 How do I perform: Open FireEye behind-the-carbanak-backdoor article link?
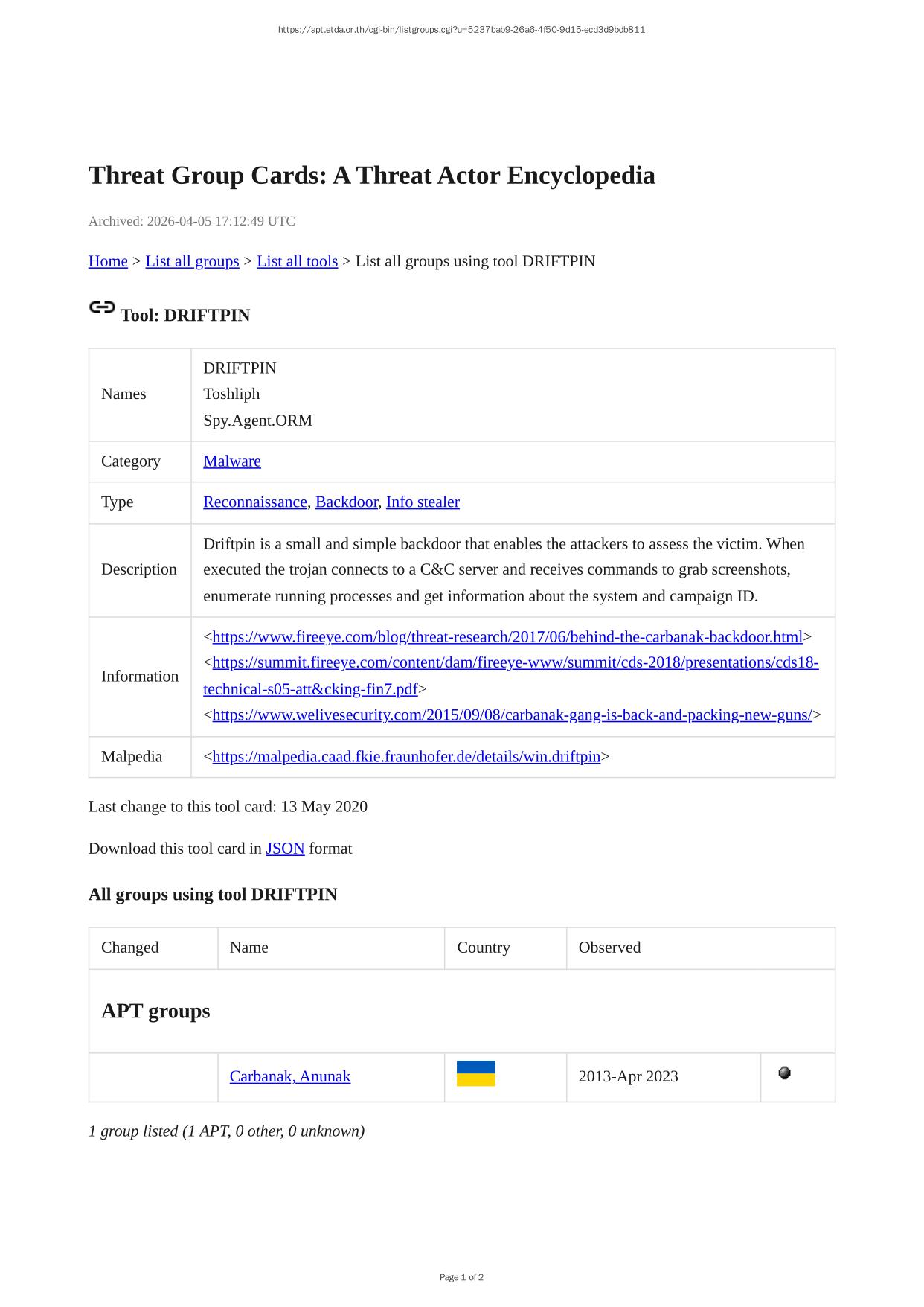click(x=507, y=637)
